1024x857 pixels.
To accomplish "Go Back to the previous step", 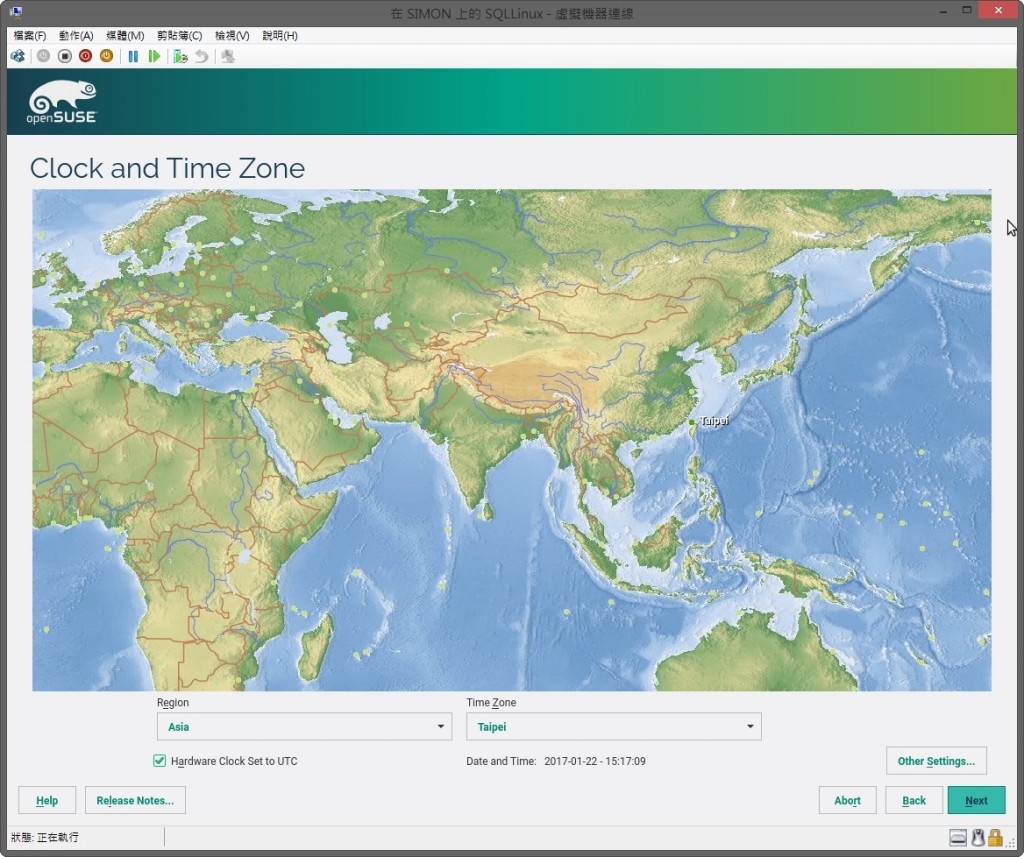I will tap(914, 800).
